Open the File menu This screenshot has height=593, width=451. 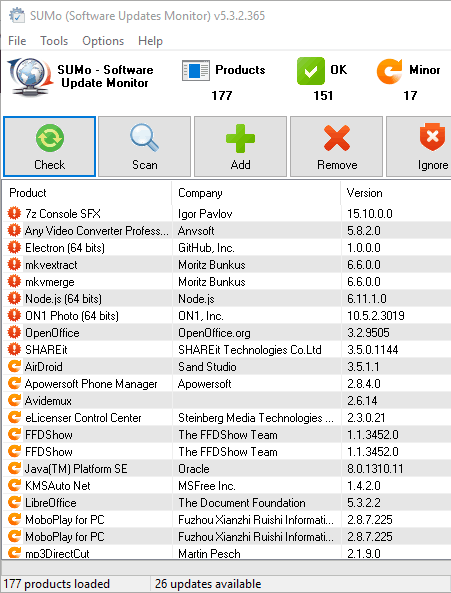[x=17, y=41]
